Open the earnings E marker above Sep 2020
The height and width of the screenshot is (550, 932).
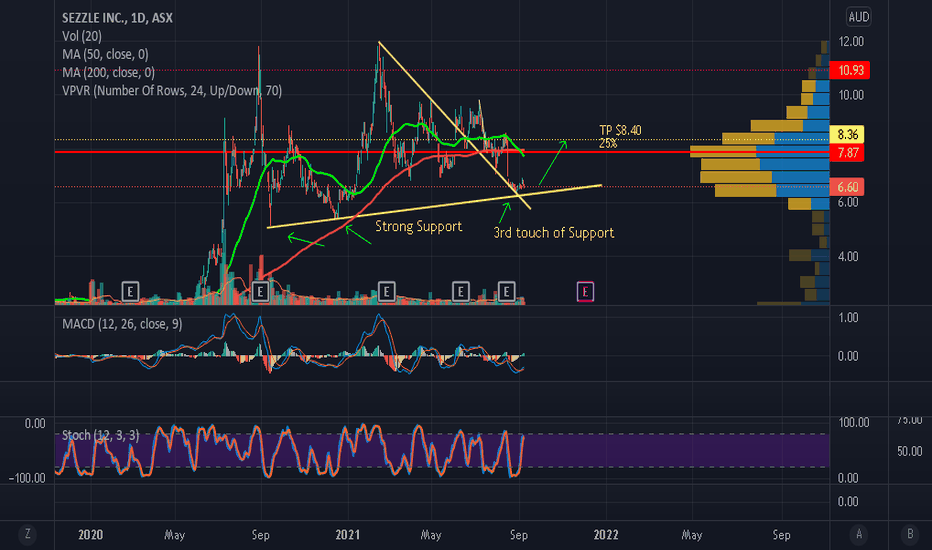[x=260, y=291]
